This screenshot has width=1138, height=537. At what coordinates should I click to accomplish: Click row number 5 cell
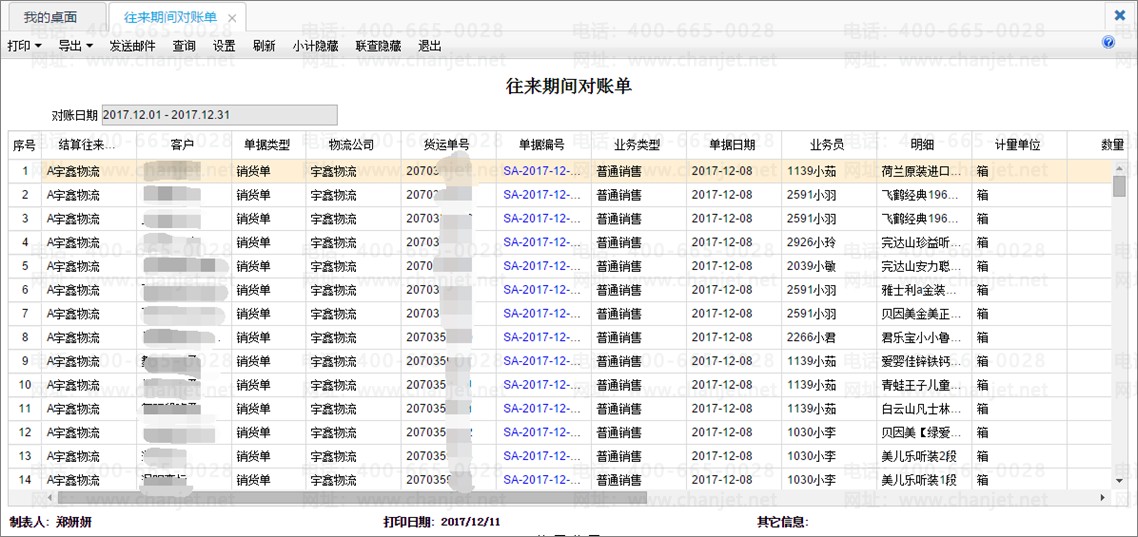tap(25, 266)
